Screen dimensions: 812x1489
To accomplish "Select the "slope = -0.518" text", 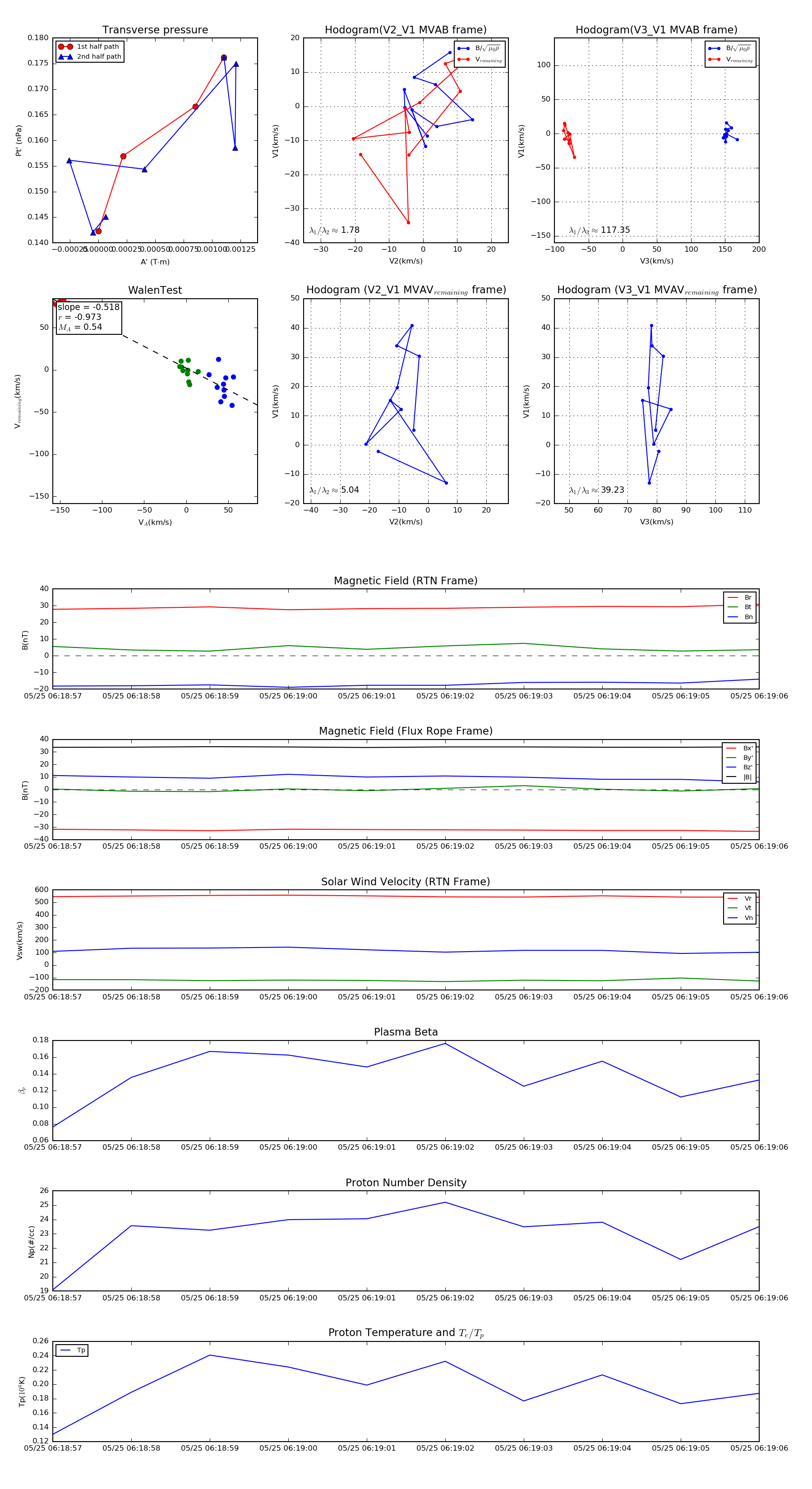I will [x=88, y=307].
